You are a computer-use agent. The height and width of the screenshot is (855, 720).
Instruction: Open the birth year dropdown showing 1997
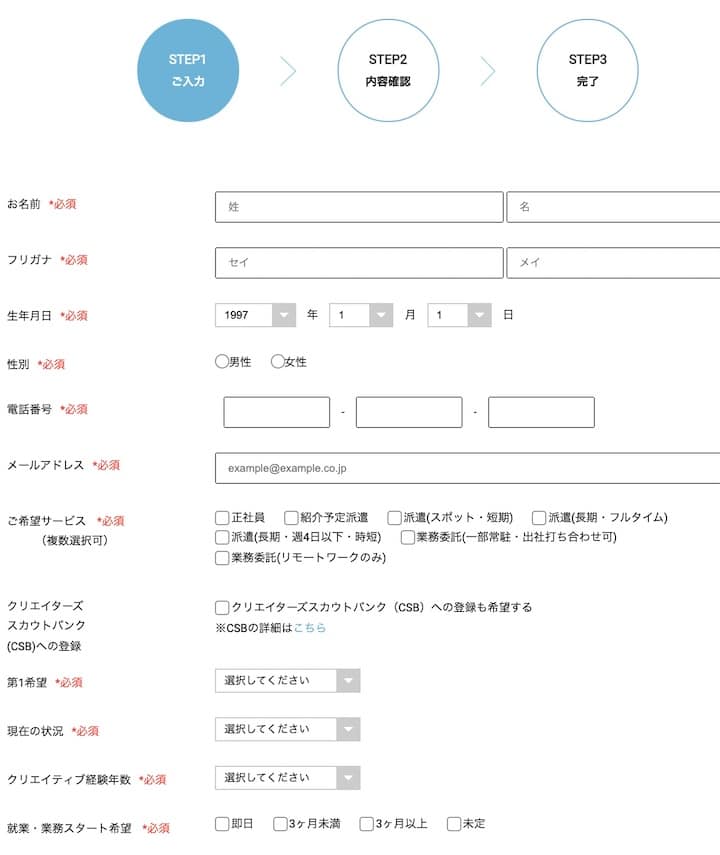255,315
